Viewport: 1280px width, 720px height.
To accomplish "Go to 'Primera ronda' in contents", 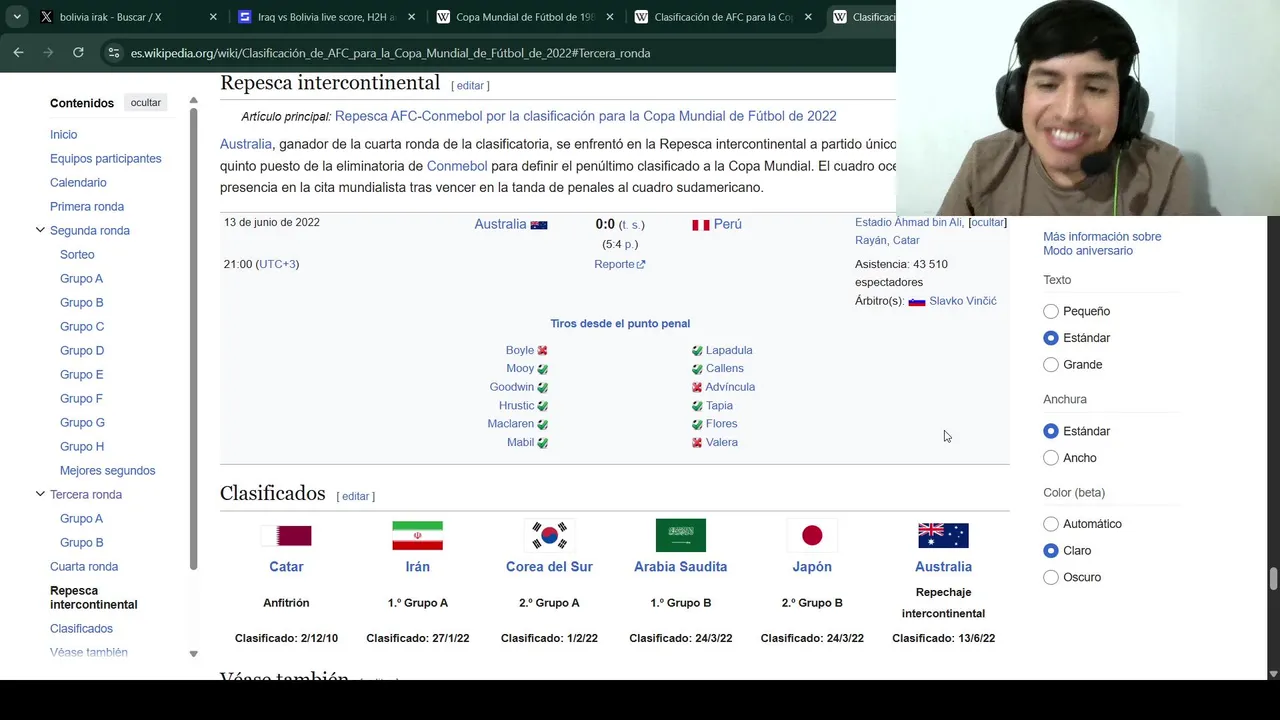I will coord(87,206).
